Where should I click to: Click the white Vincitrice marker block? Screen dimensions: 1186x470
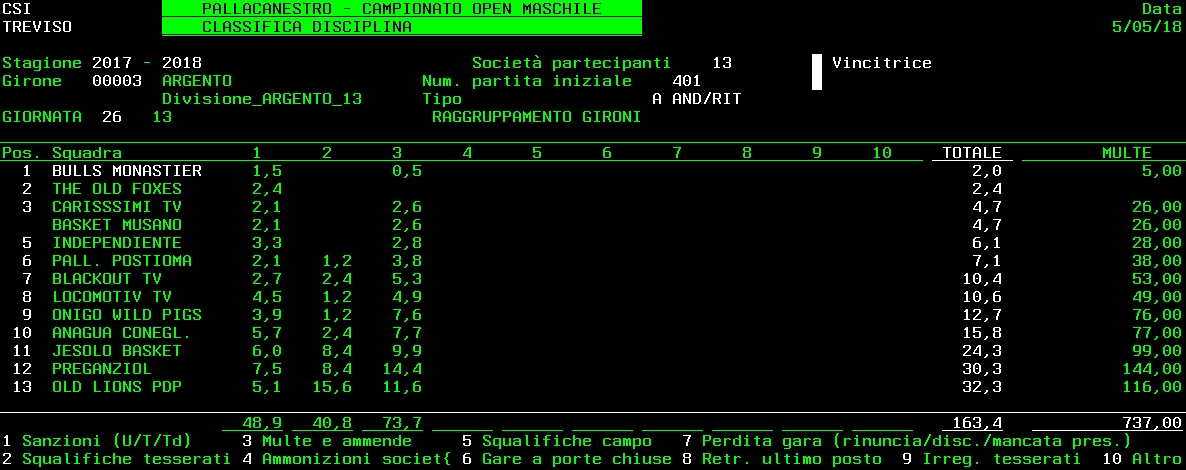[816, 72]
